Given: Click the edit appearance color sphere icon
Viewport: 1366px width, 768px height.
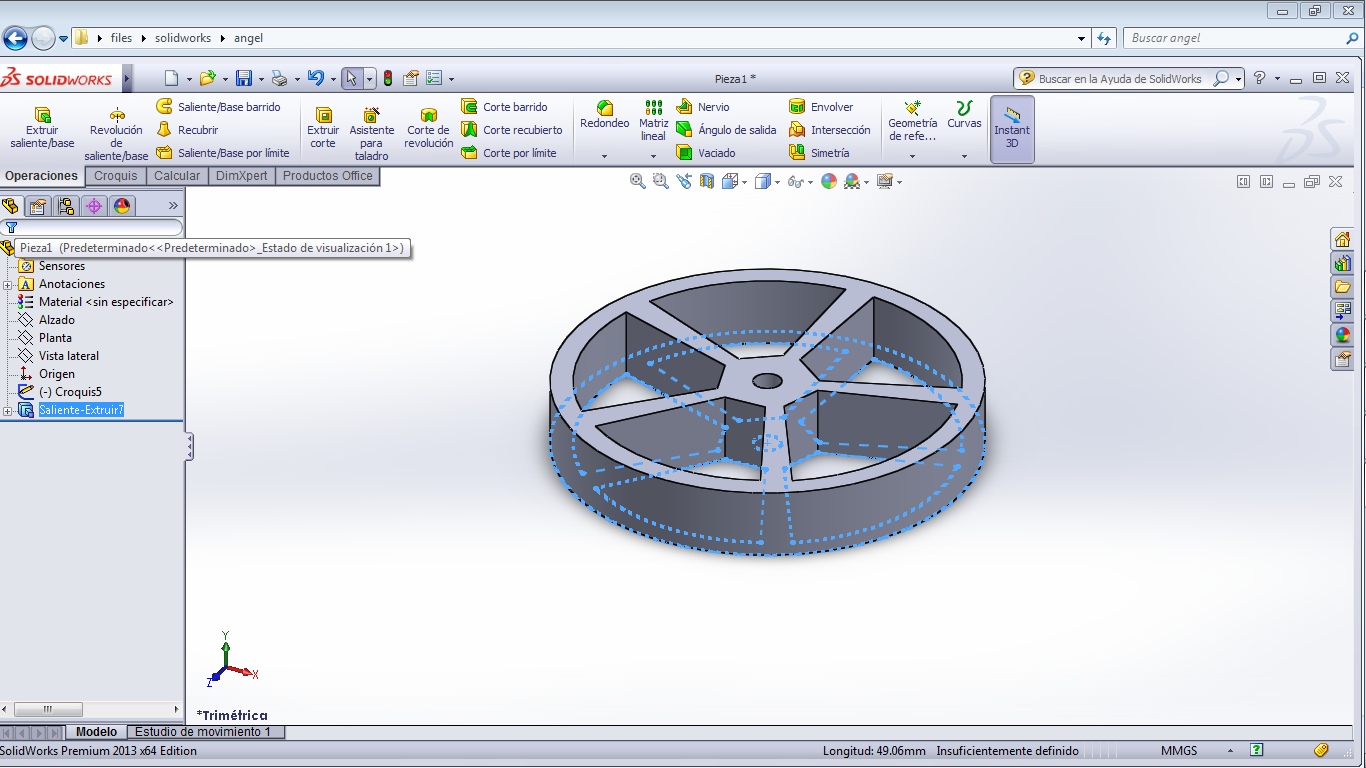Looking at the screenshot, I should pyautogui.click(x=828, y=181).
